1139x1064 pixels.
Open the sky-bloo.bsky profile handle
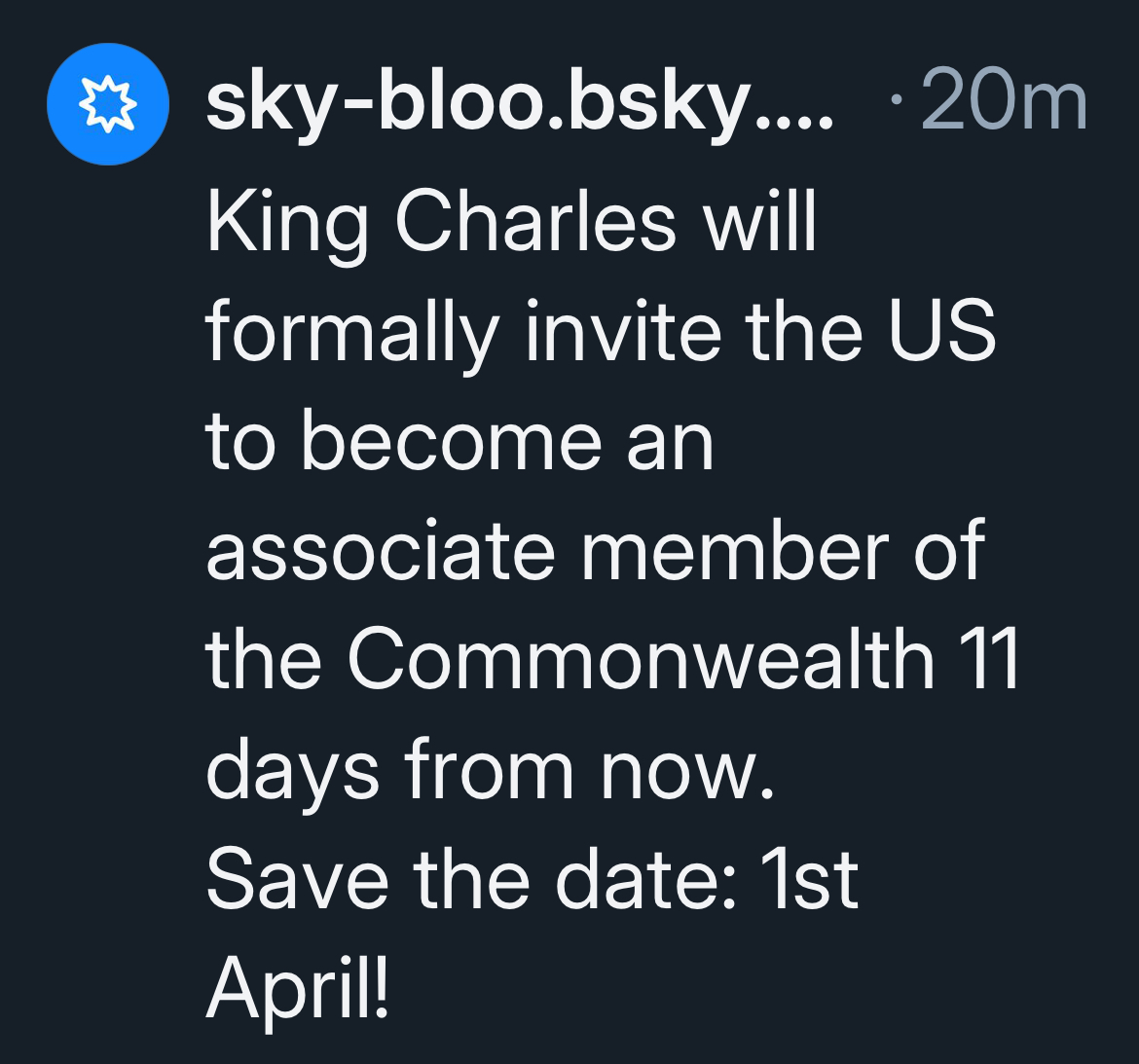[x=520, y=102]
